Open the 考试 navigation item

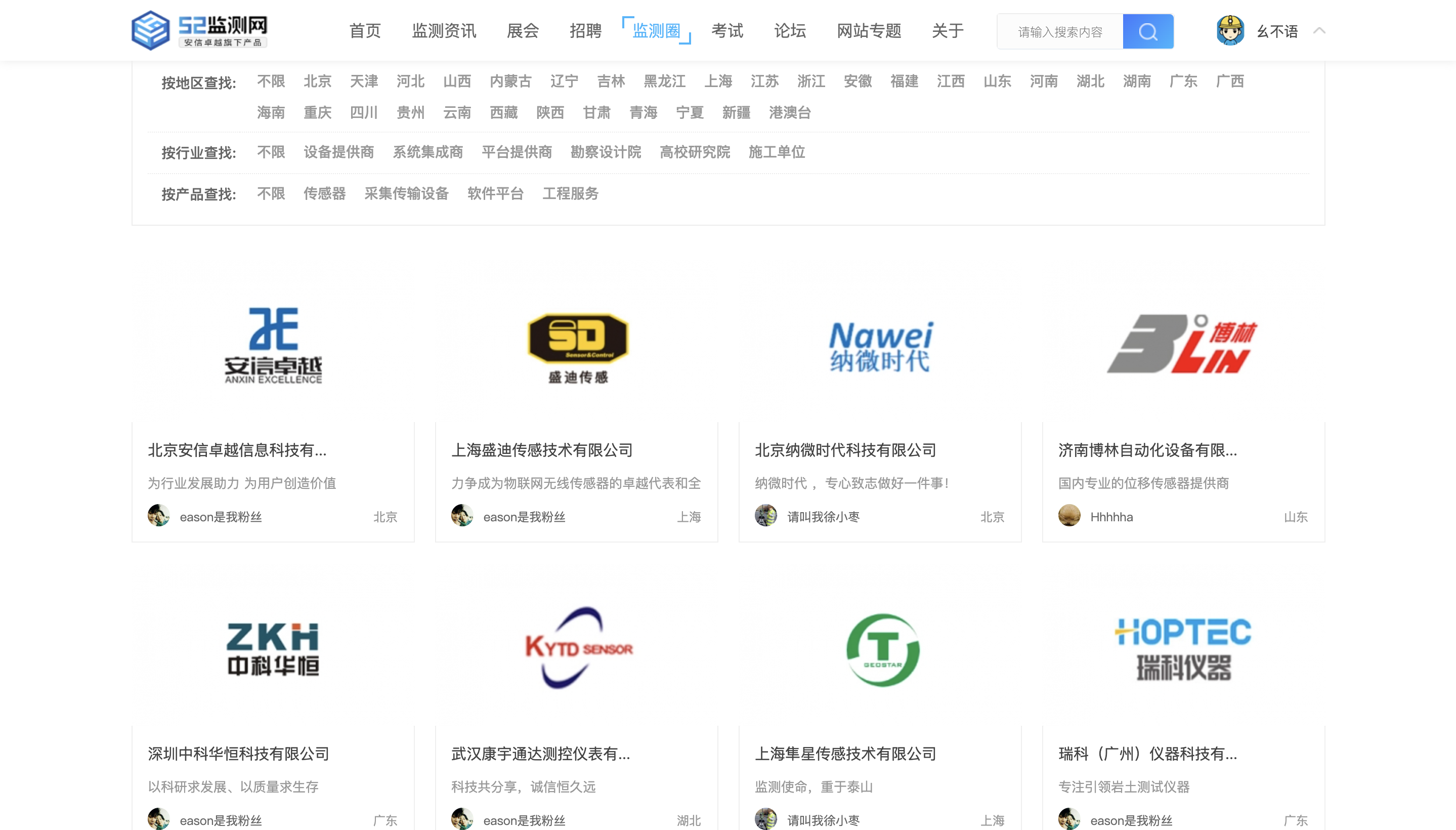727,31
